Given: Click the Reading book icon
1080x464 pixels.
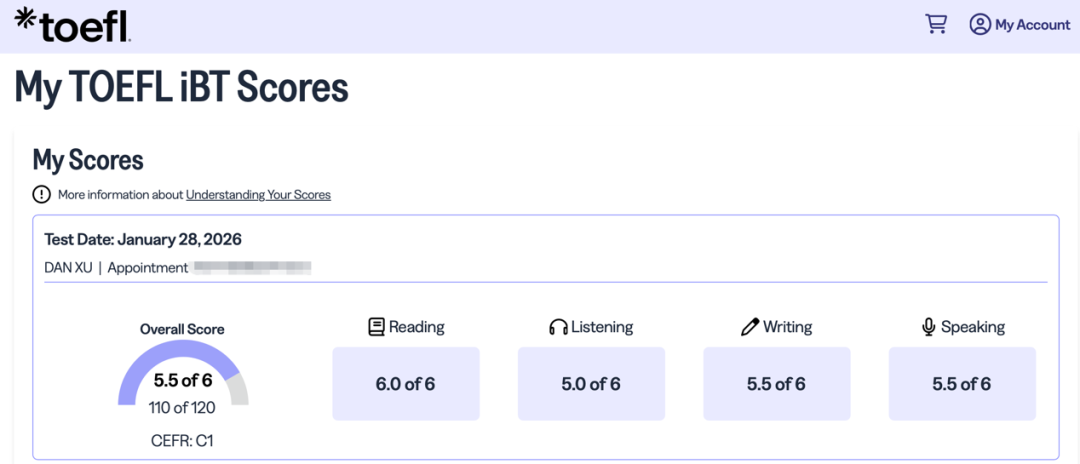Looking at the screenshot, I should click(x=376, y=326).
